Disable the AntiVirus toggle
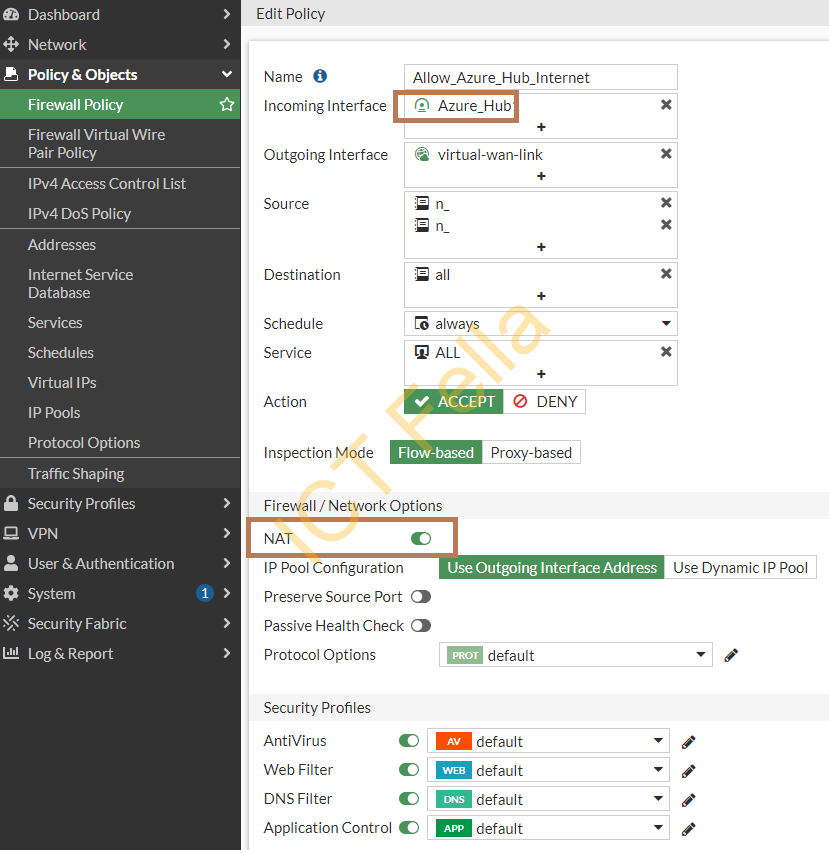 tap(409, 740)
